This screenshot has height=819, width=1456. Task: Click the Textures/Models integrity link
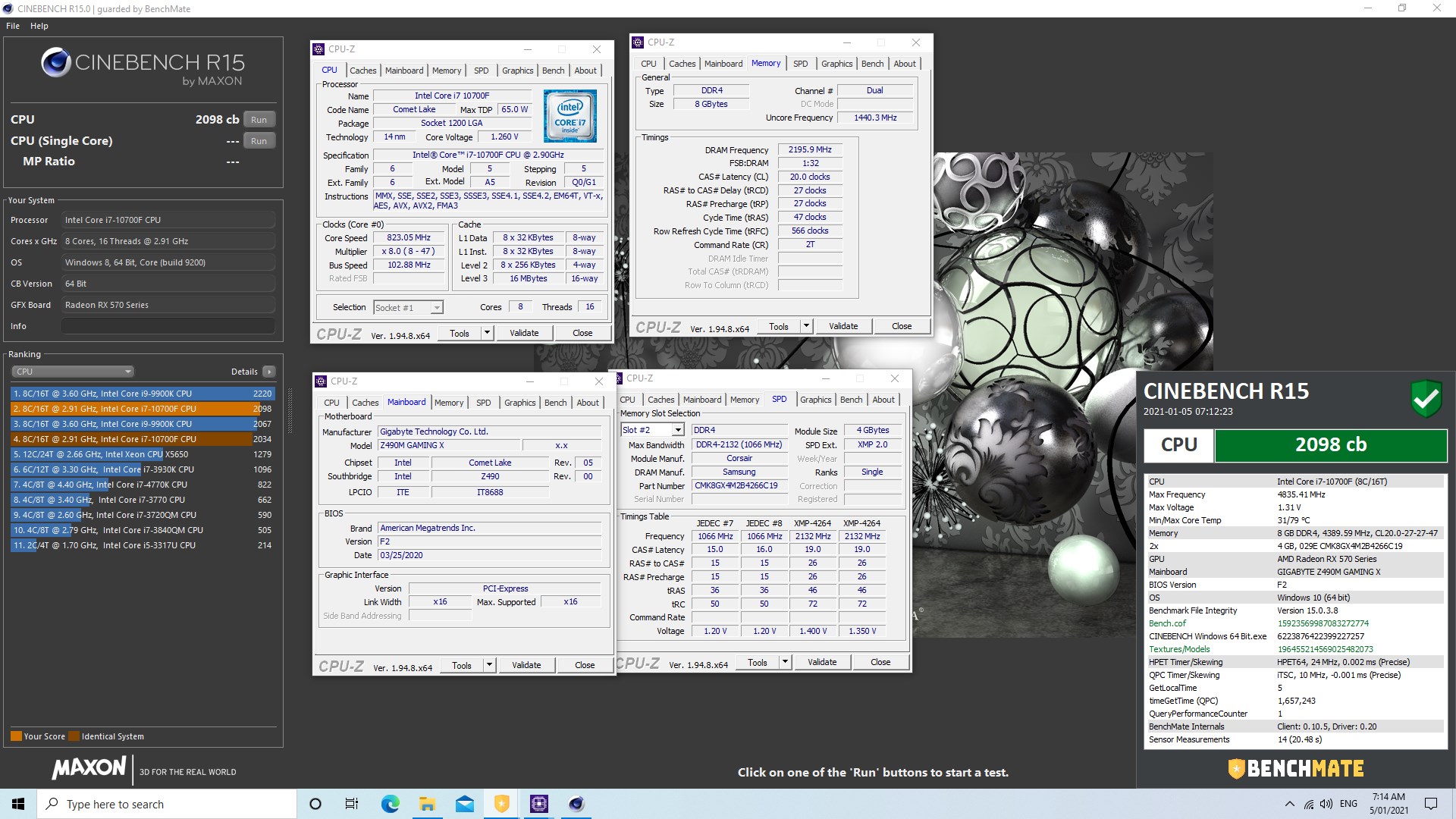click(x=1179, y=649)
